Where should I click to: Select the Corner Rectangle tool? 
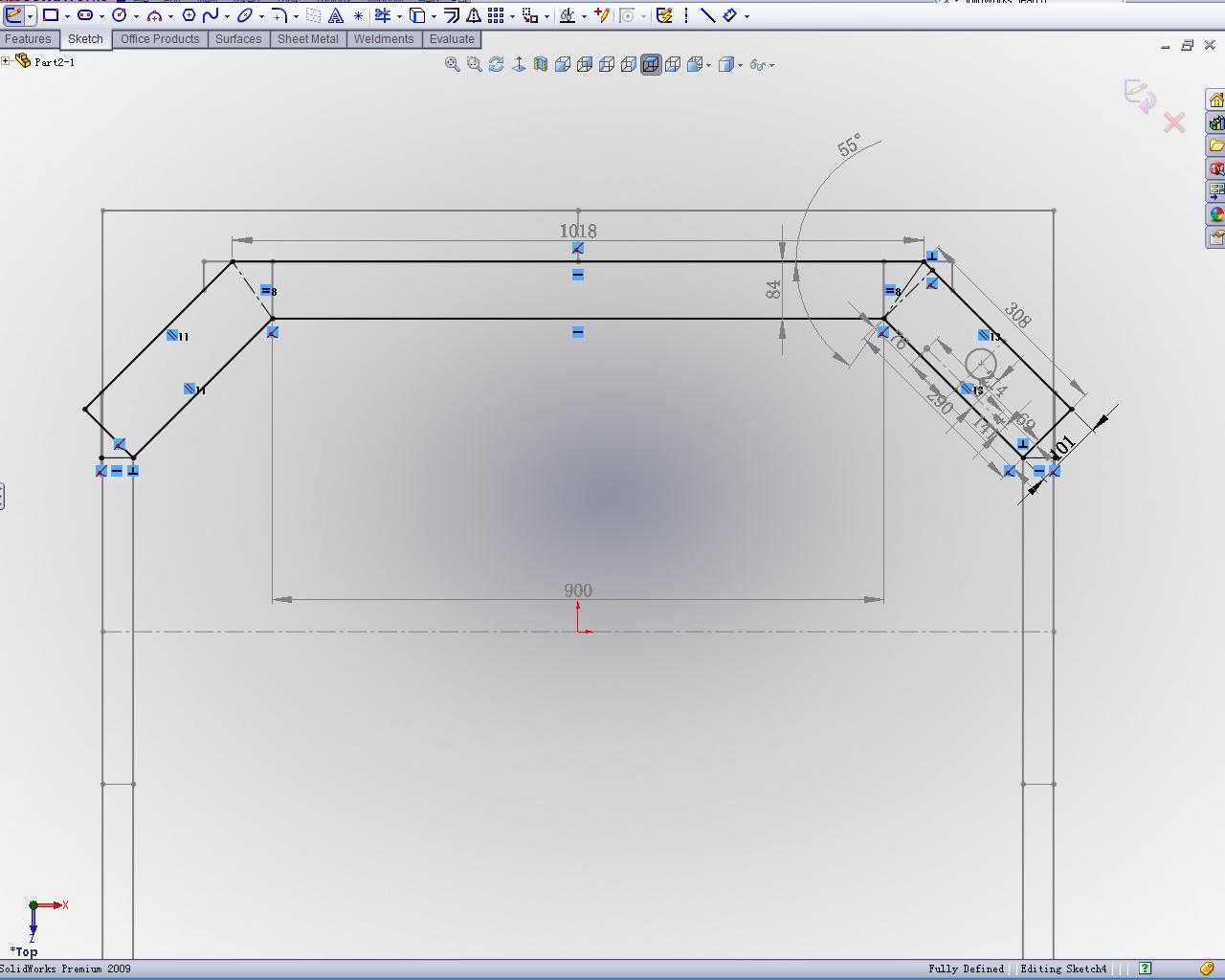pyautogui.click(x=51, y=15)
